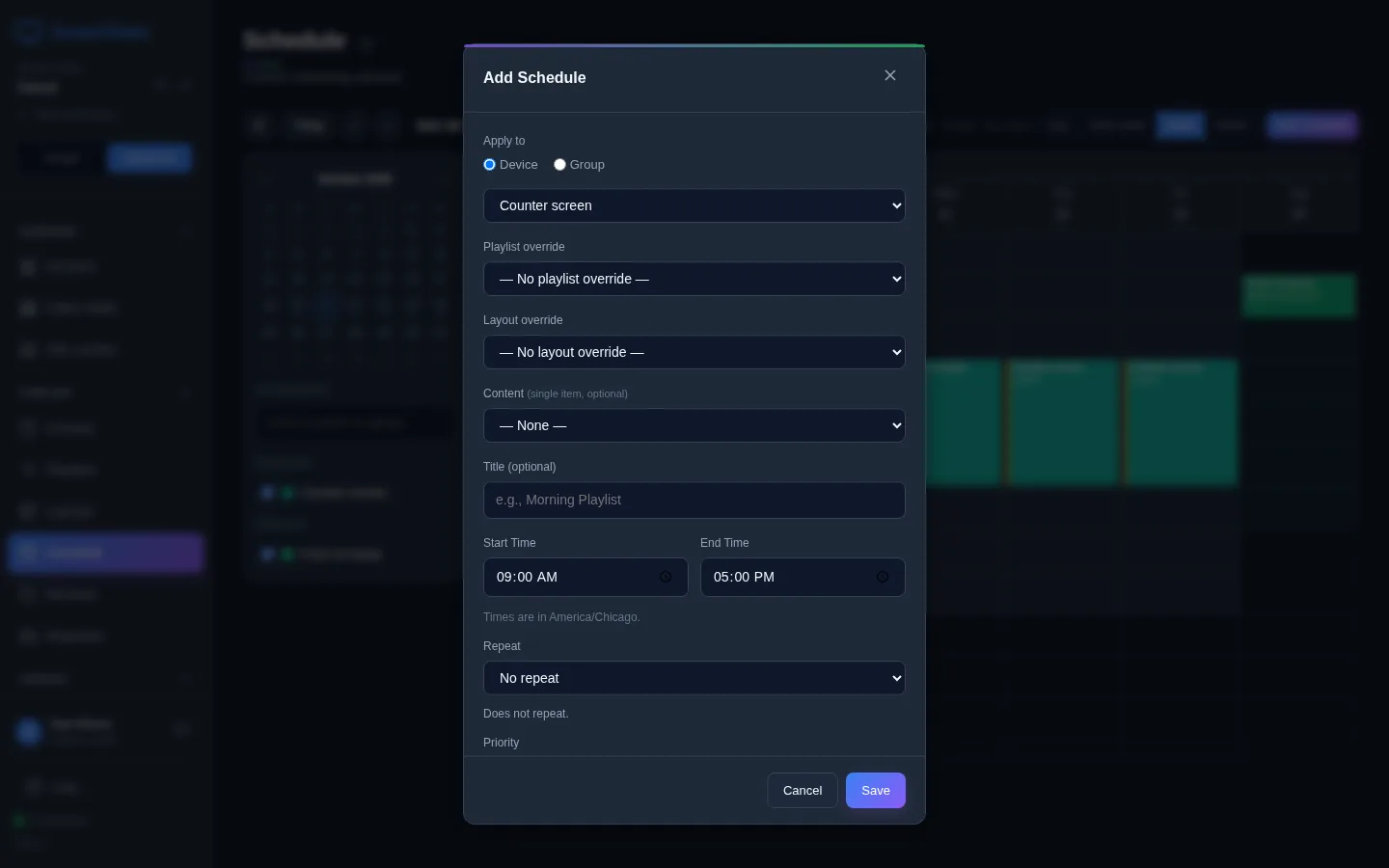1389x868 pixels.
Task: Click the Priority field label
Action: click(501, 743)
